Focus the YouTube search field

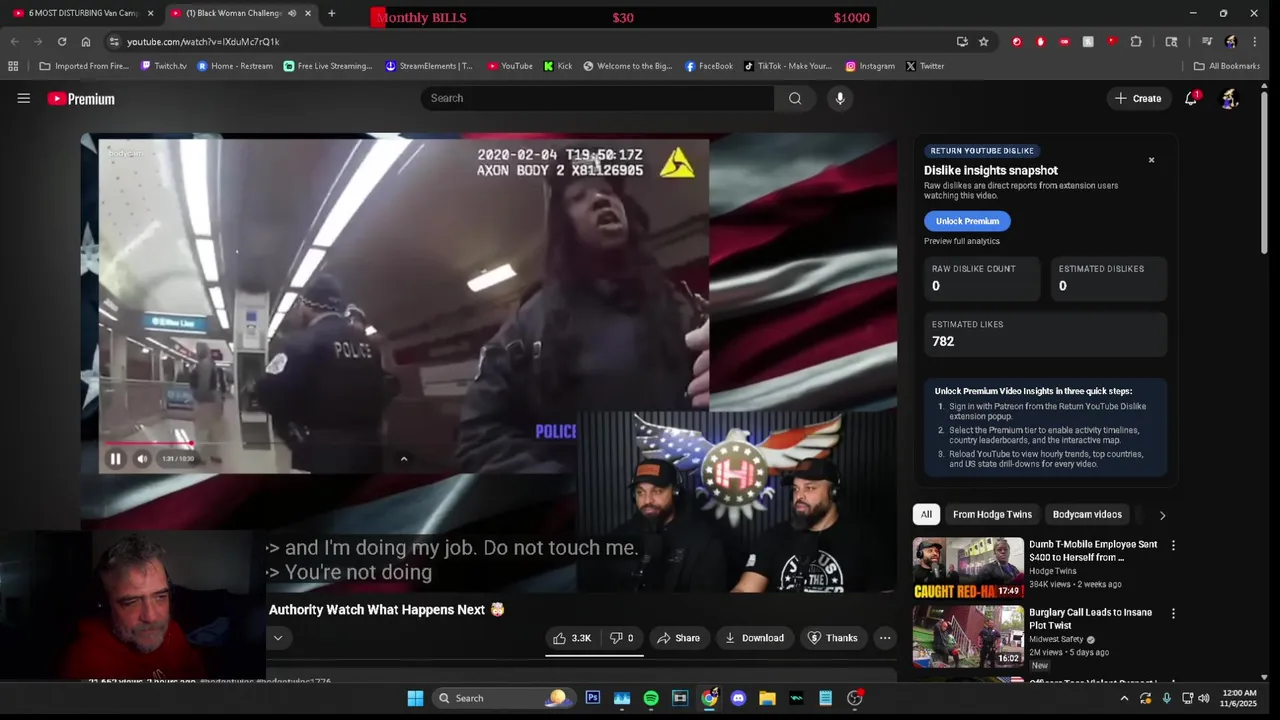coord(598,98)
